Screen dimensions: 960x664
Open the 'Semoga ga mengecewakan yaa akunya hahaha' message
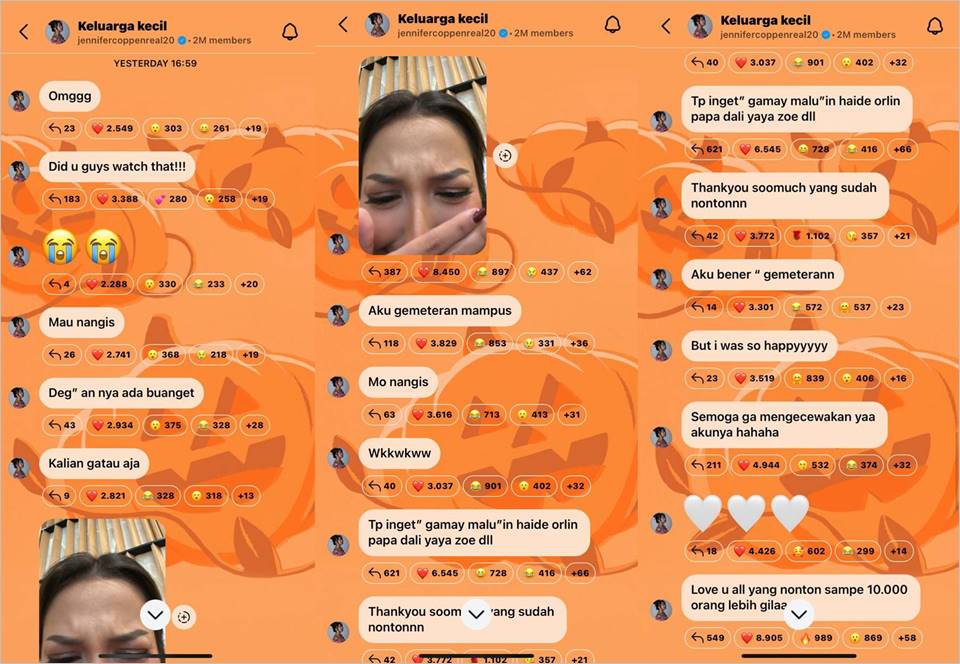784,425
